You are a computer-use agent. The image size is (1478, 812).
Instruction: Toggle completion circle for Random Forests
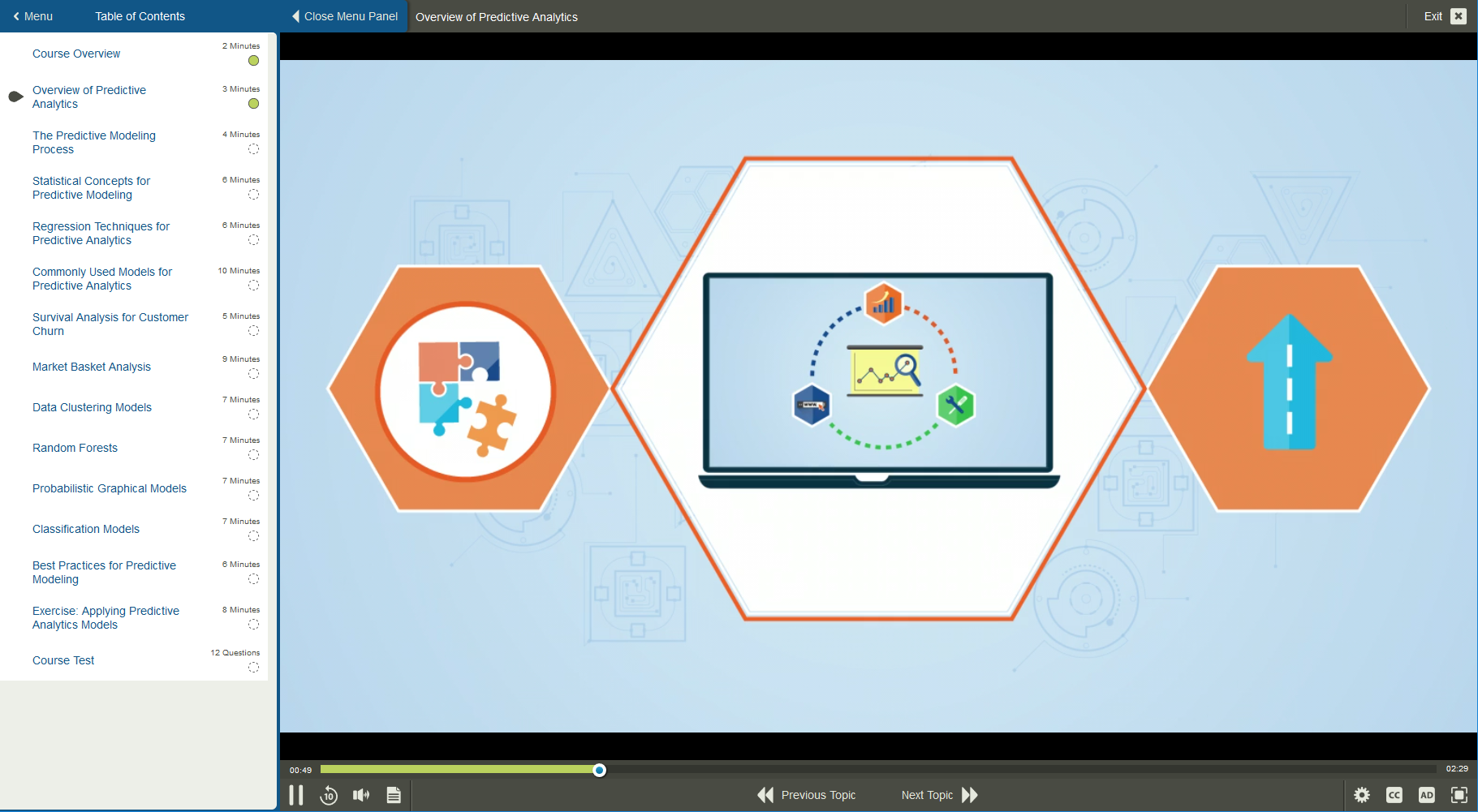(253, 455)
